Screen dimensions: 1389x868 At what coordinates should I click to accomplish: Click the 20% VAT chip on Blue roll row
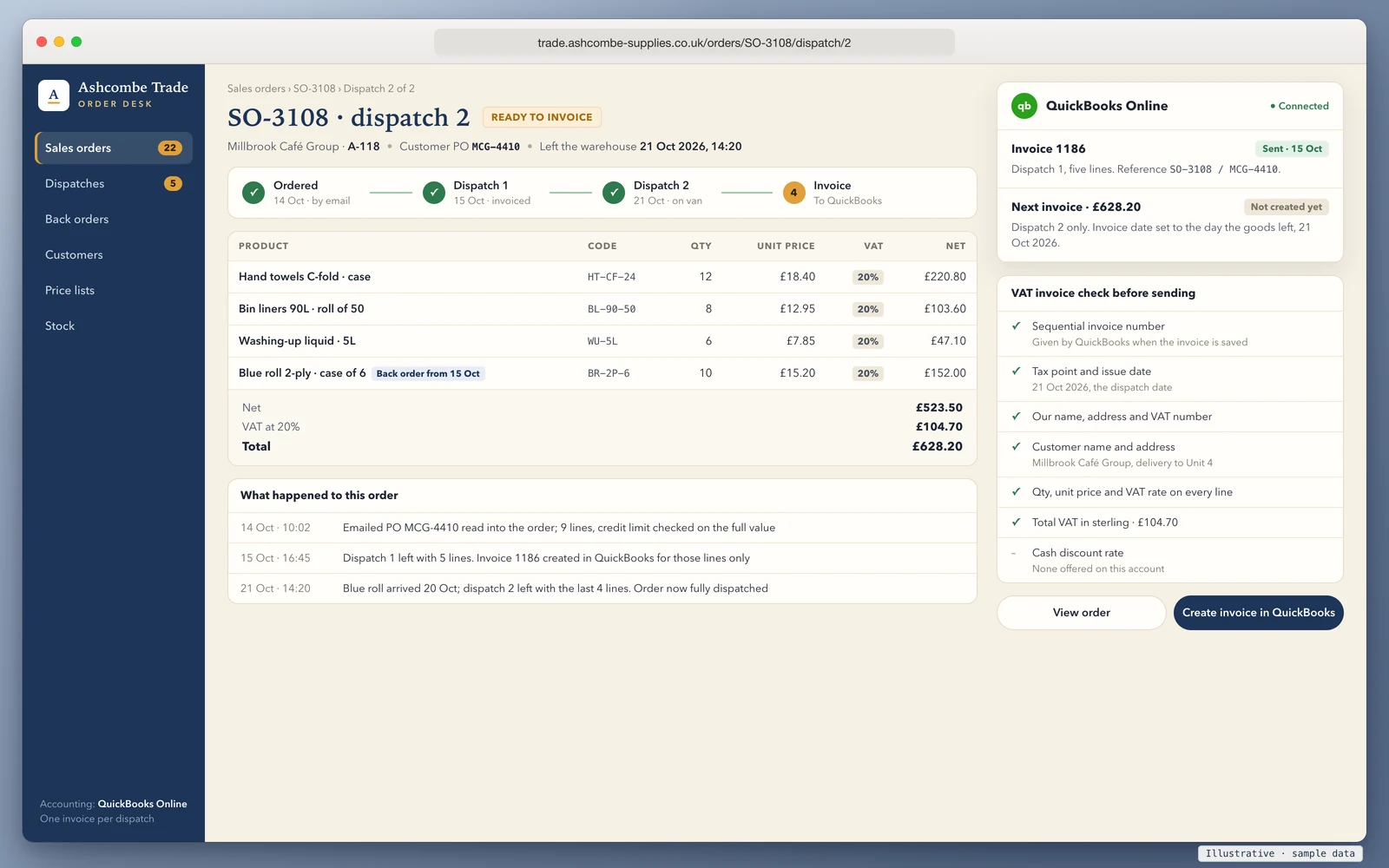[868, 373]
